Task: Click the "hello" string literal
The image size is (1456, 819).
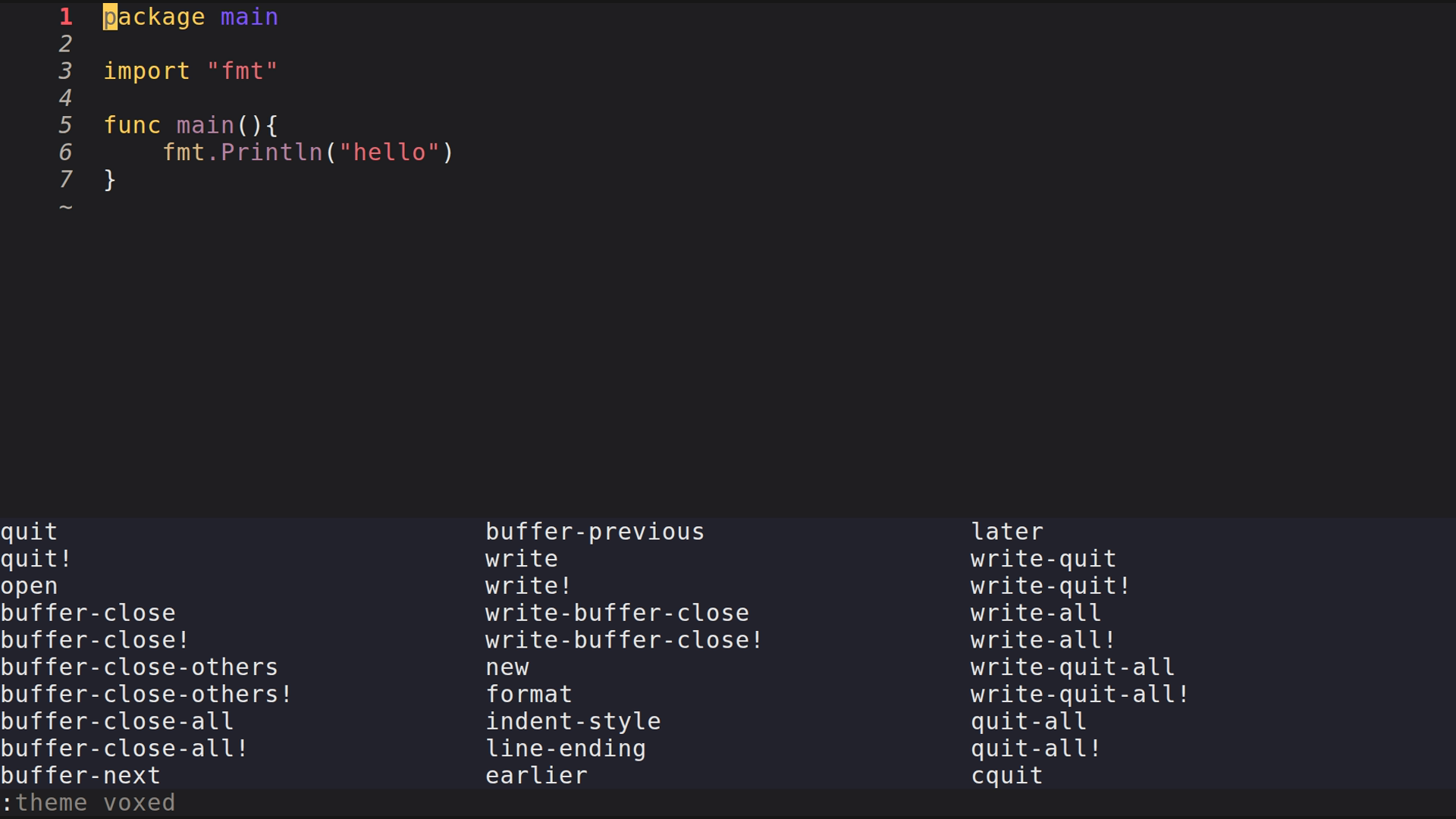Action: (389, 152)
